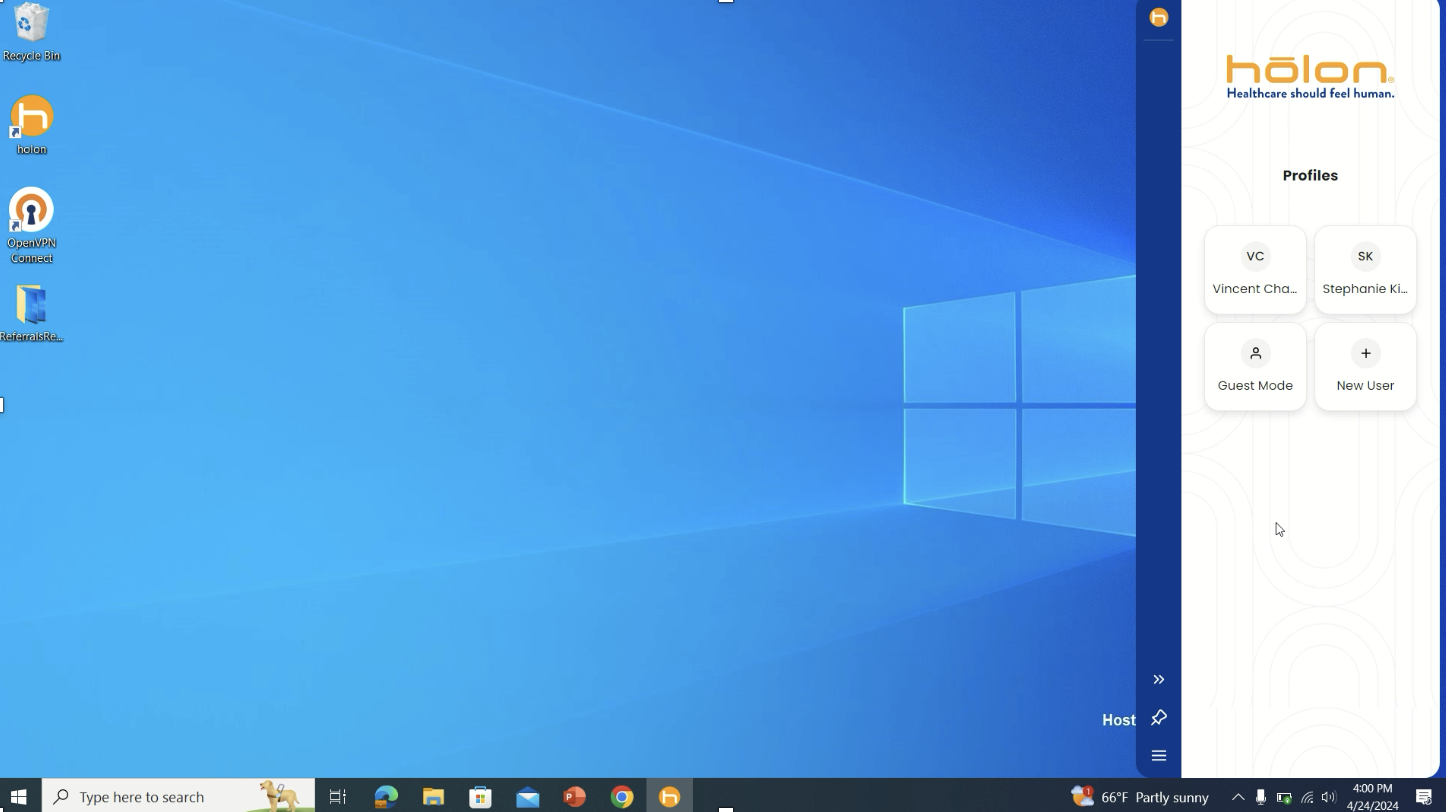
Task: Open Guest Mode profile
Action: 1255,366
